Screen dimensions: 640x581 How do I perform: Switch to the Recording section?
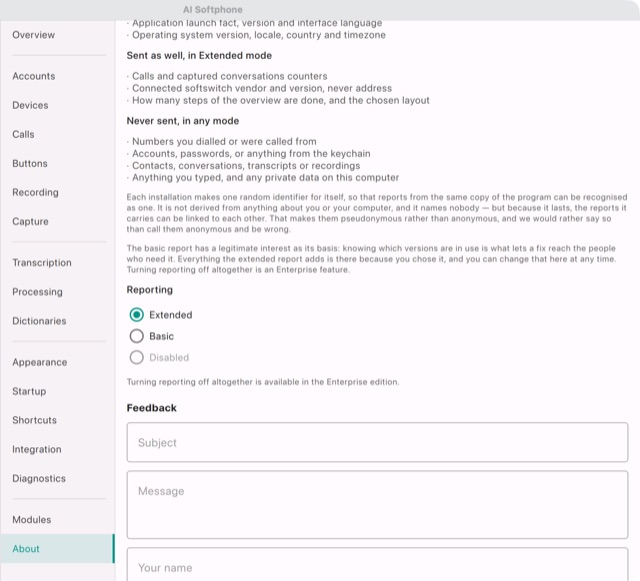tap(36, 192)
